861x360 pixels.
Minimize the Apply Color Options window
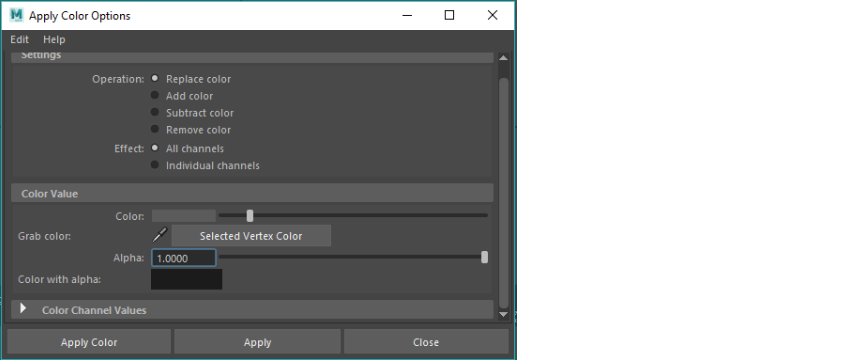(407, 15)
